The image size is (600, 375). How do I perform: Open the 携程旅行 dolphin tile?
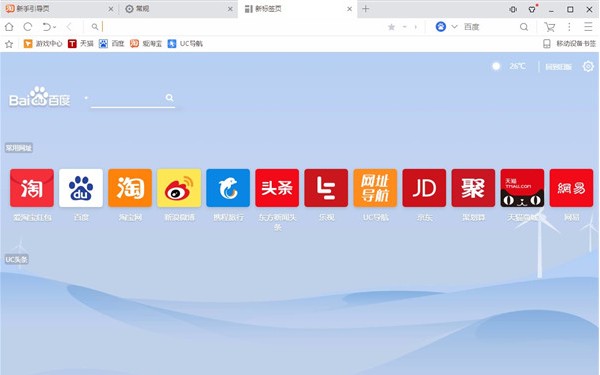tap(228, 188)
